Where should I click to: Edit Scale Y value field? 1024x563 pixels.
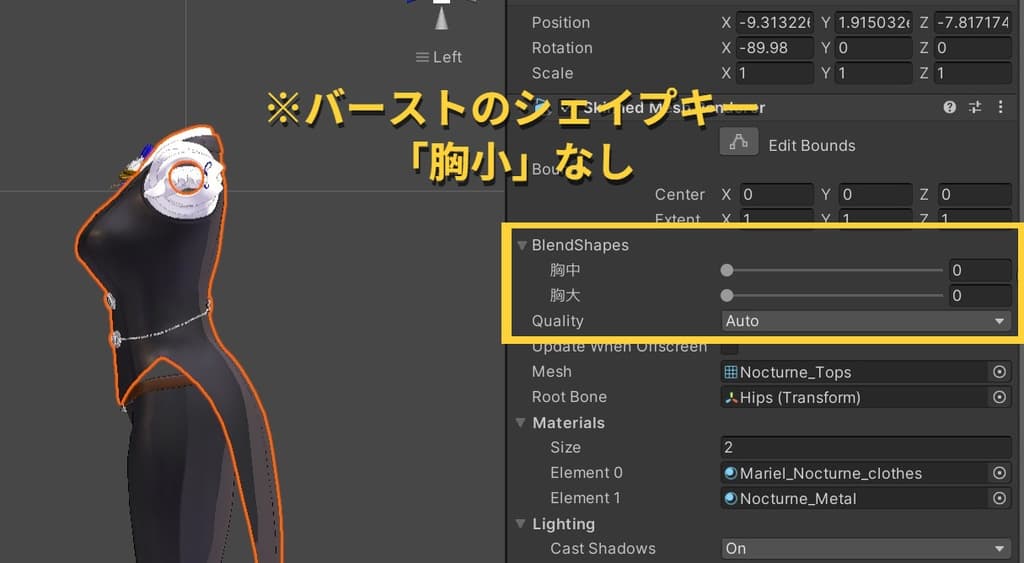click(874, 73)
